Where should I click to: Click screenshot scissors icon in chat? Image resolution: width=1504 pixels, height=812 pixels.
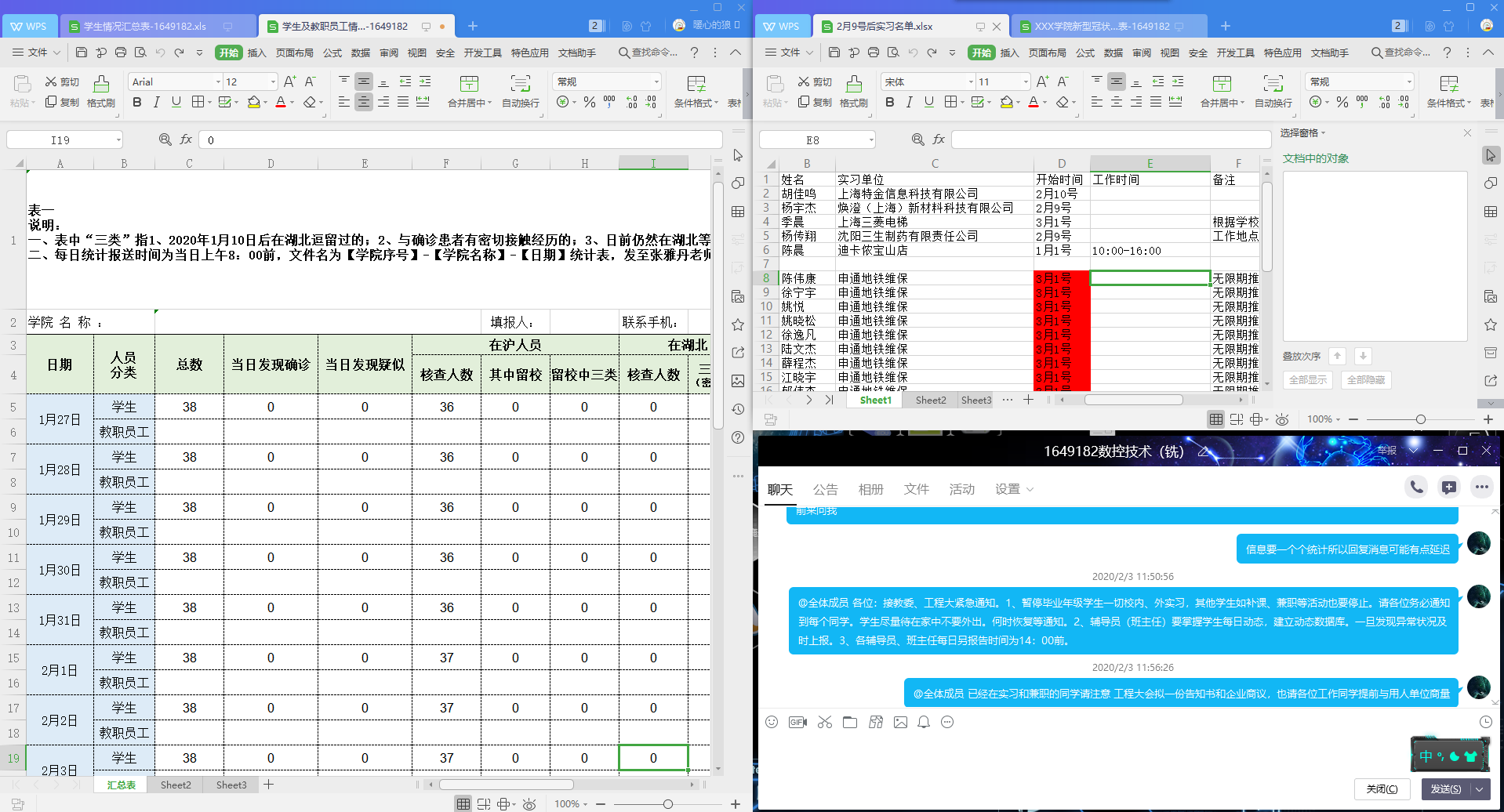pyautogui.click(x=825, y=722)
